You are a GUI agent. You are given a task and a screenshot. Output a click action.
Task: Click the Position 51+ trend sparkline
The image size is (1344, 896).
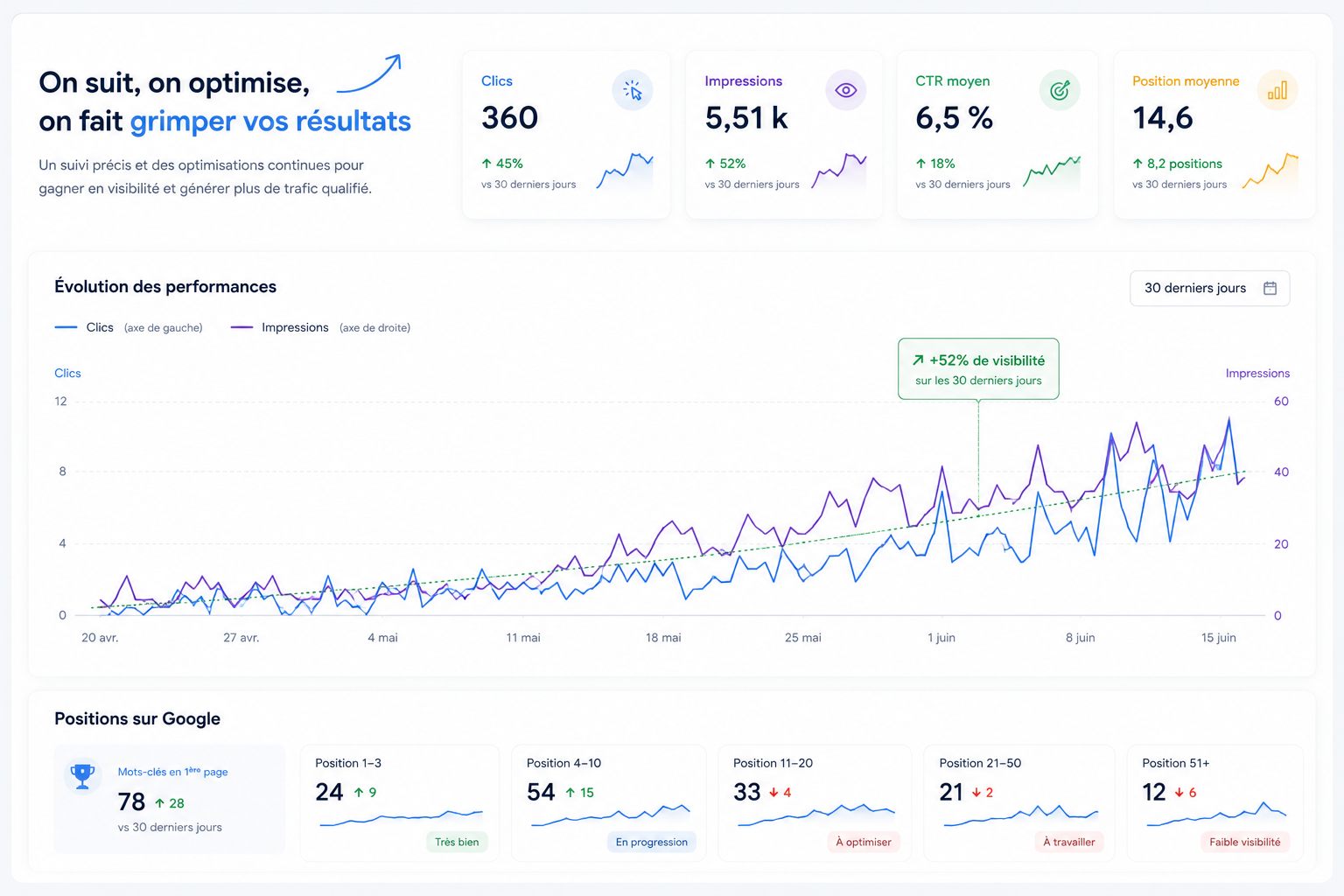click(x=1216, y=814)
